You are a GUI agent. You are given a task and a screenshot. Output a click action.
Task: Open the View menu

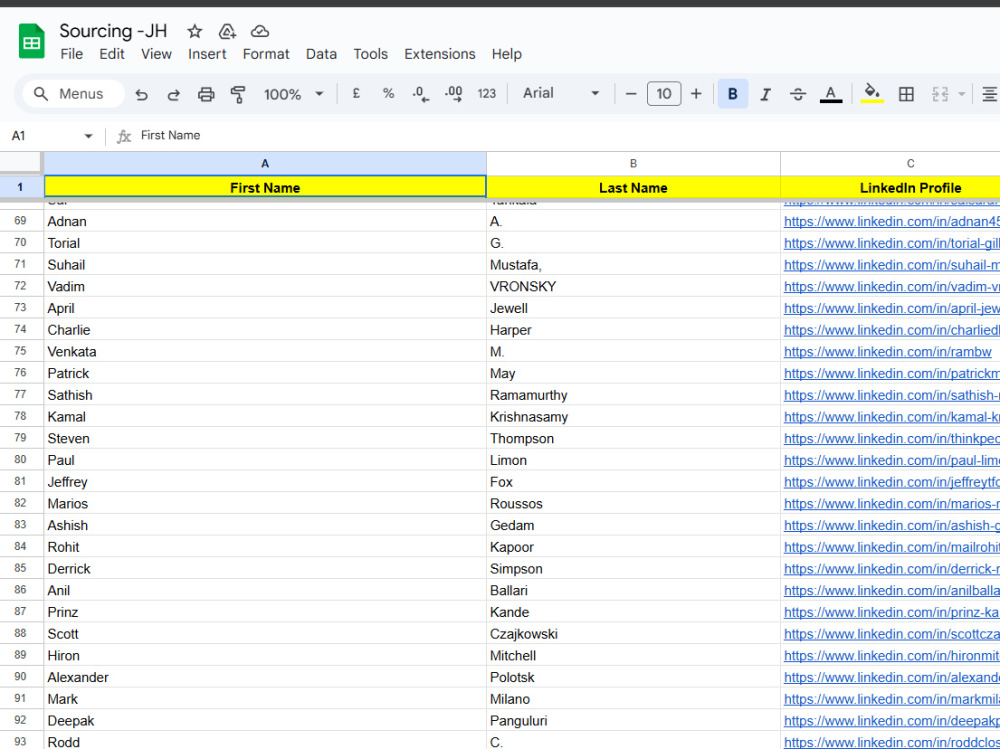point(156,54)
